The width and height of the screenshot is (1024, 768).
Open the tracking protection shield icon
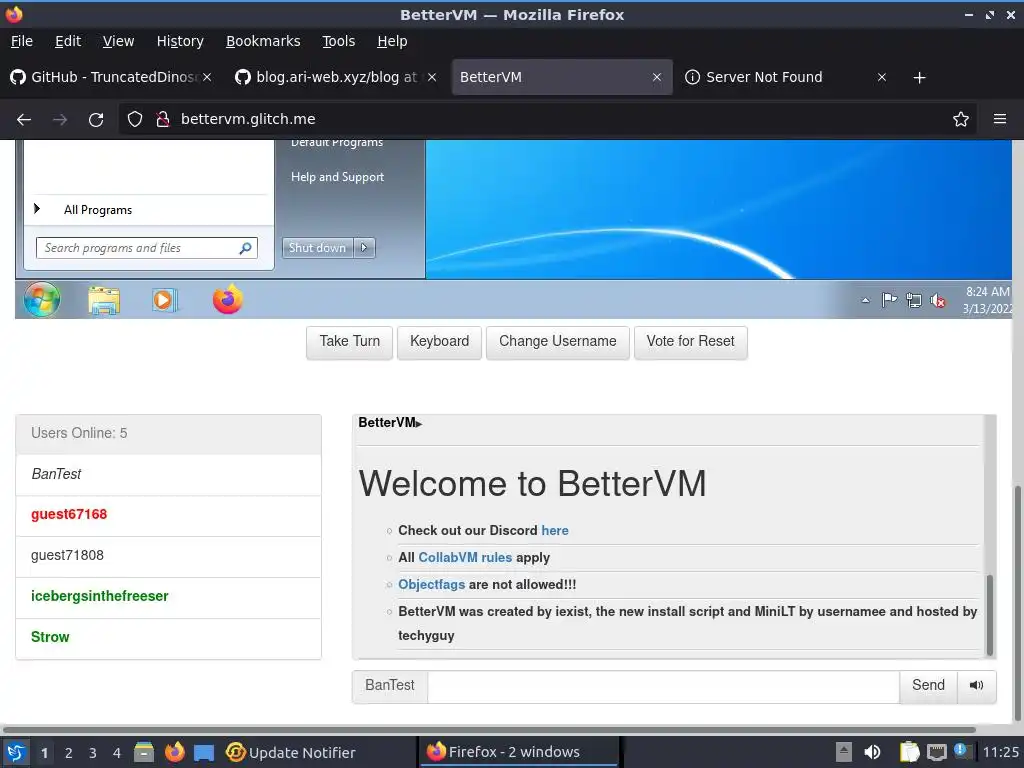[x=135, y=120]
